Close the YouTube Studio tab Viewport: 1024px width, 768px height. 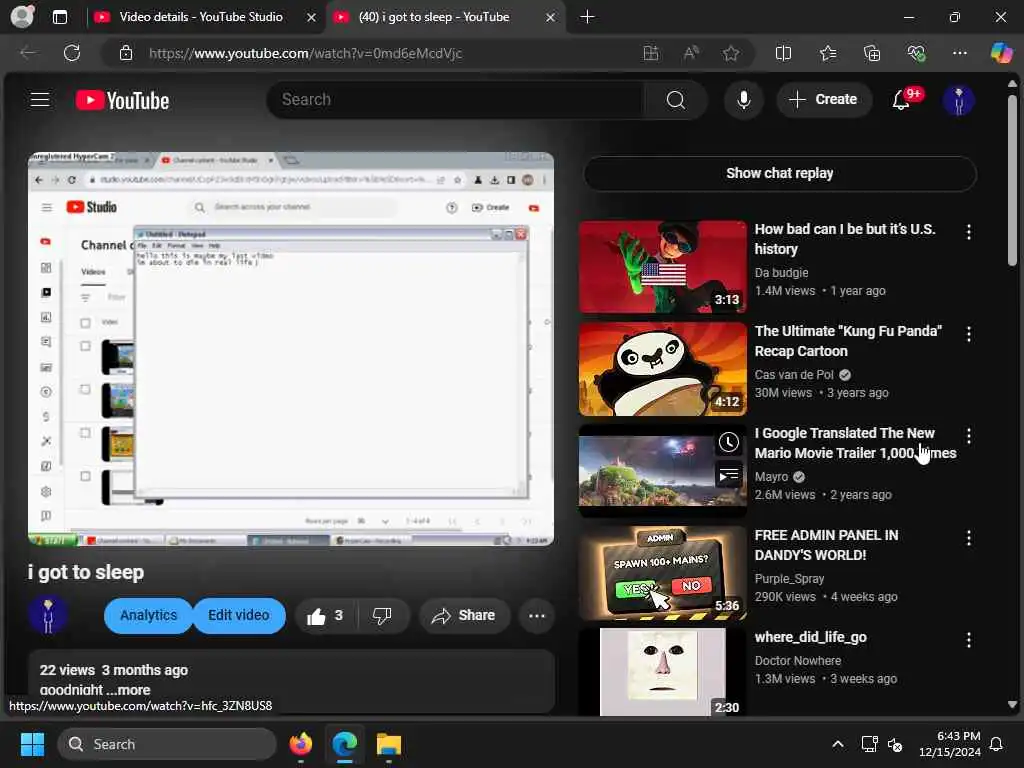tap(312, 18)
